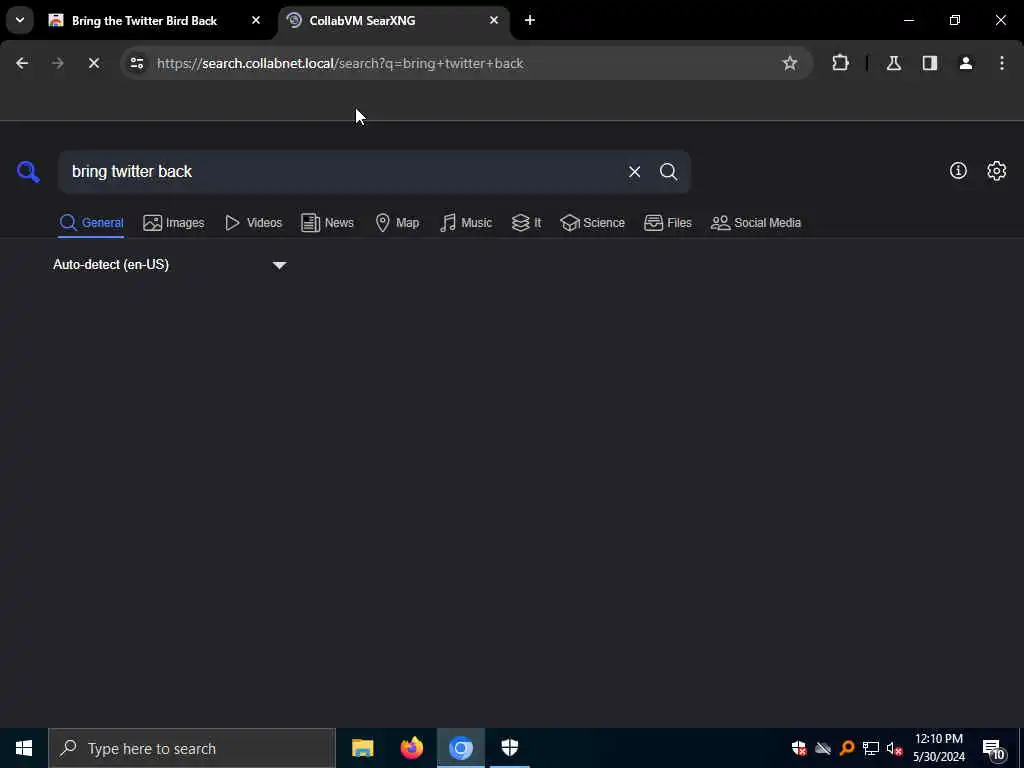The width and height of the screenshot is (1024, 768).
Task: Click the Chrome taskbar icon
Action: (460, 748)
